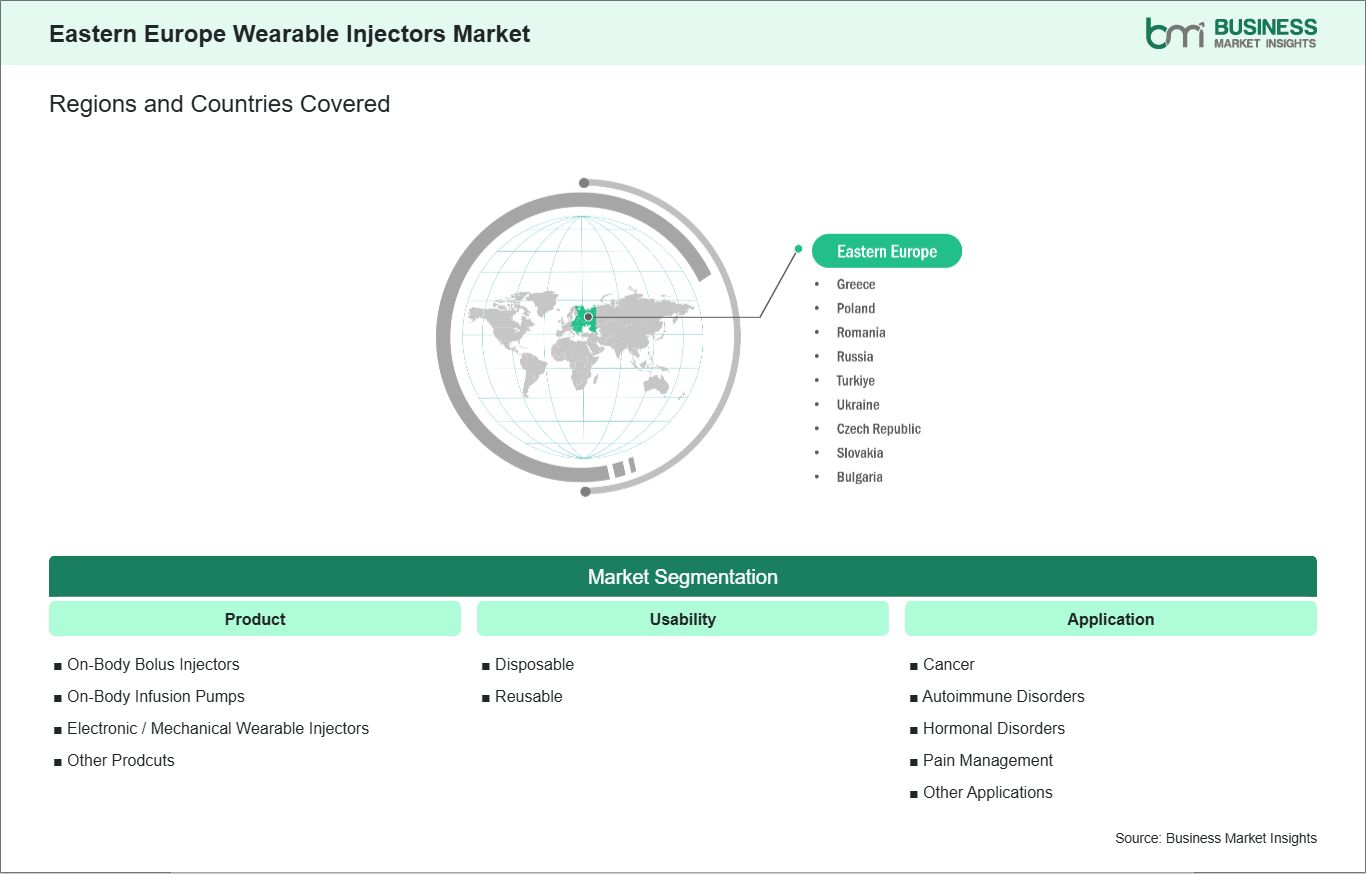Select the Usability segment header
This screenshot has width=1366, height=874.
tap(683, 619)
